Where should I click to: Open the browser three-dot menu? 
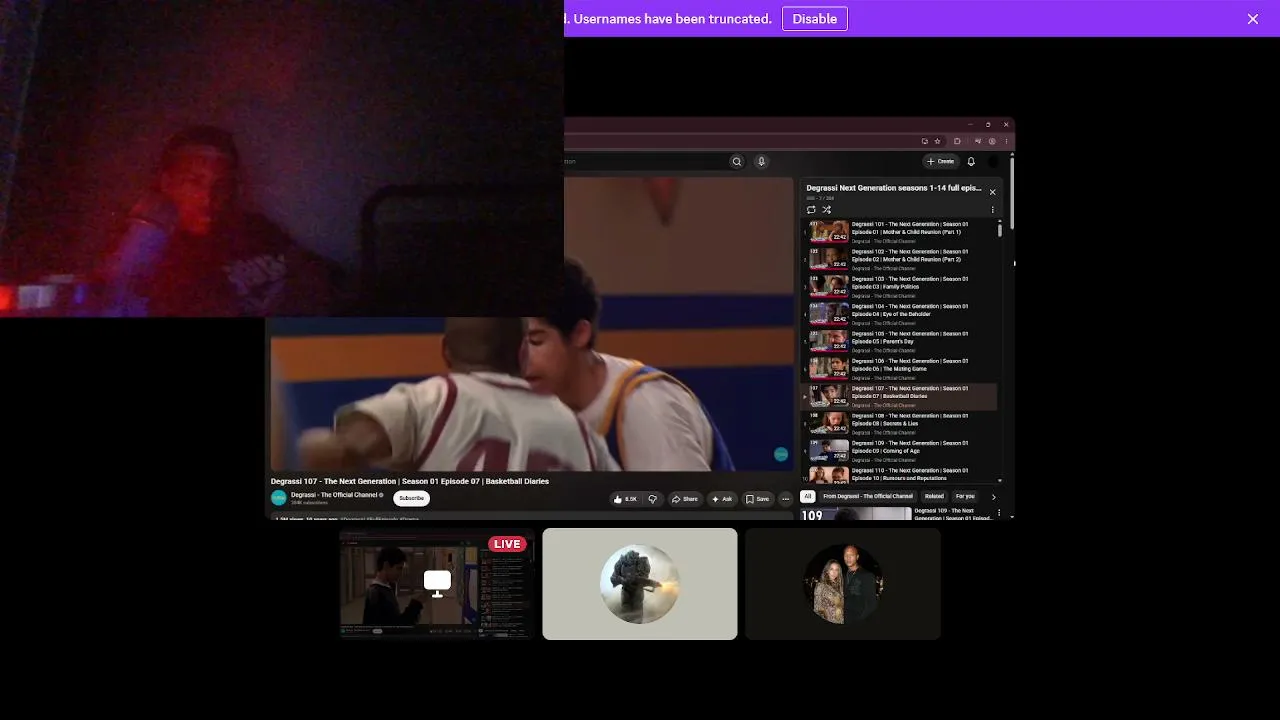[x=1006, y=141]
